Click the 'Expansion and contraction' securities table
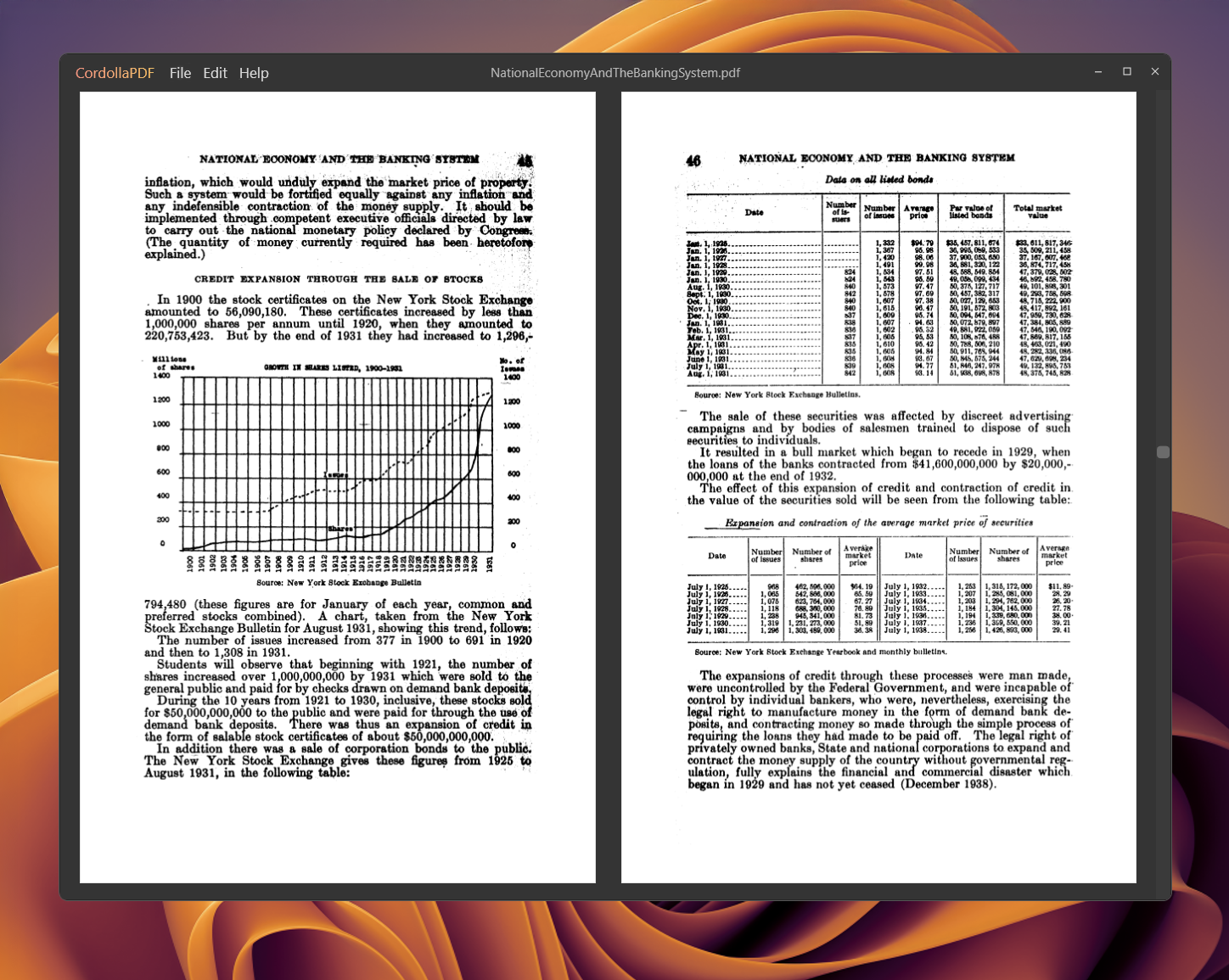 [x=878, y=590]
